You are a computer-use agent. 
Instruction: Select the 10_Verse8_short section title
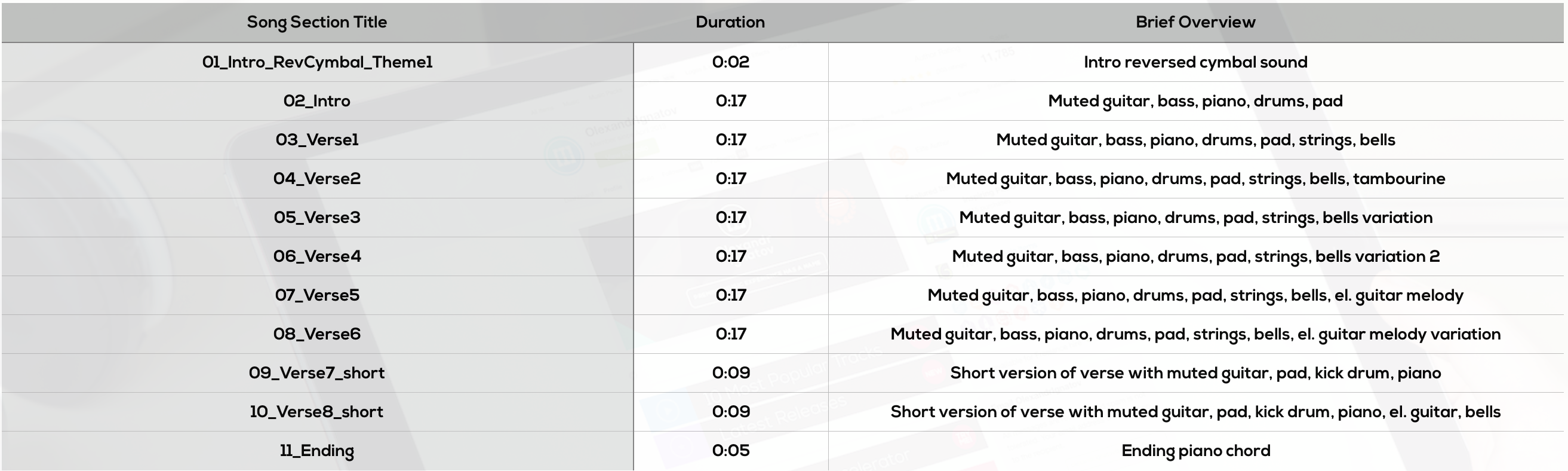click(316, 412)
